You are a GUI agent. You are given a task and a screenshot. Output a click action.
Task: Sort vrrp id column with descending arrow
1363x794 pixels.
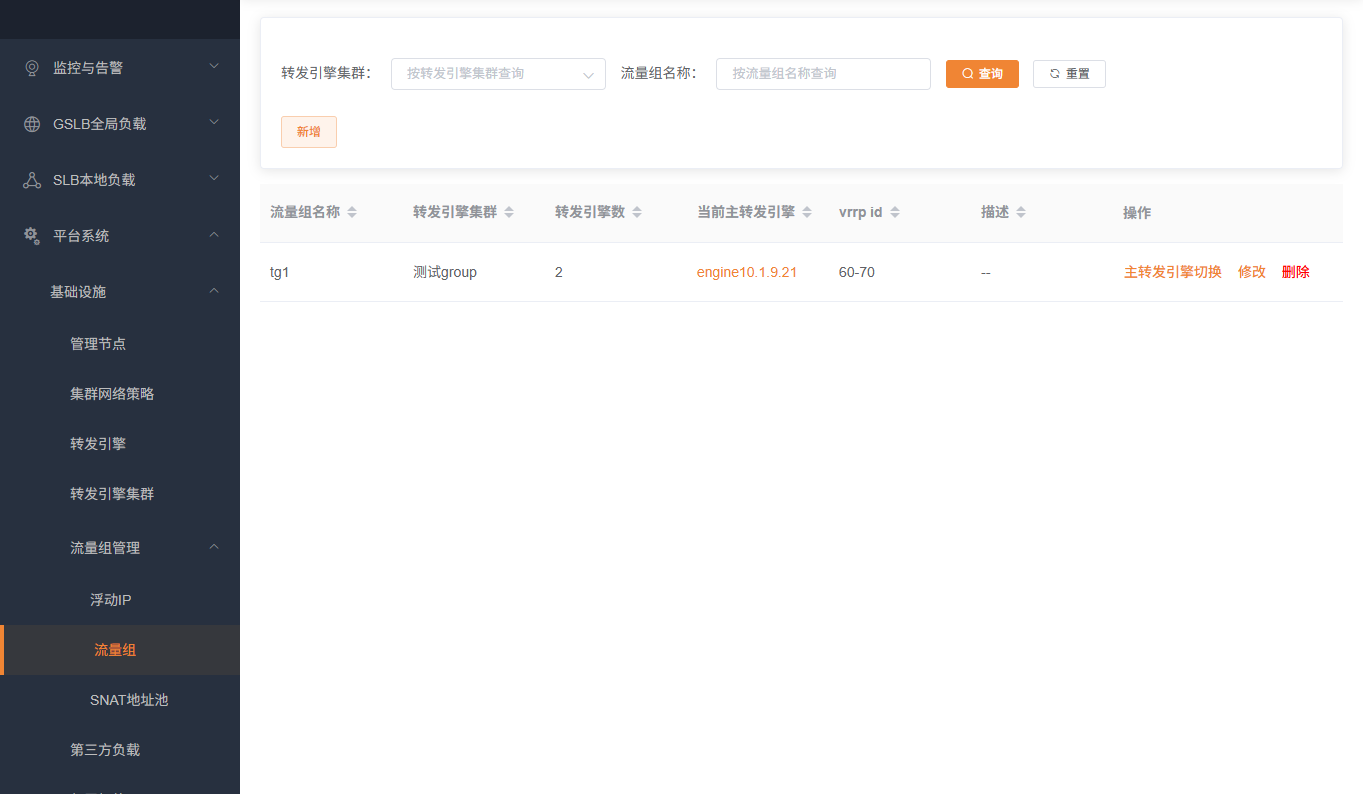click(895, 215)
